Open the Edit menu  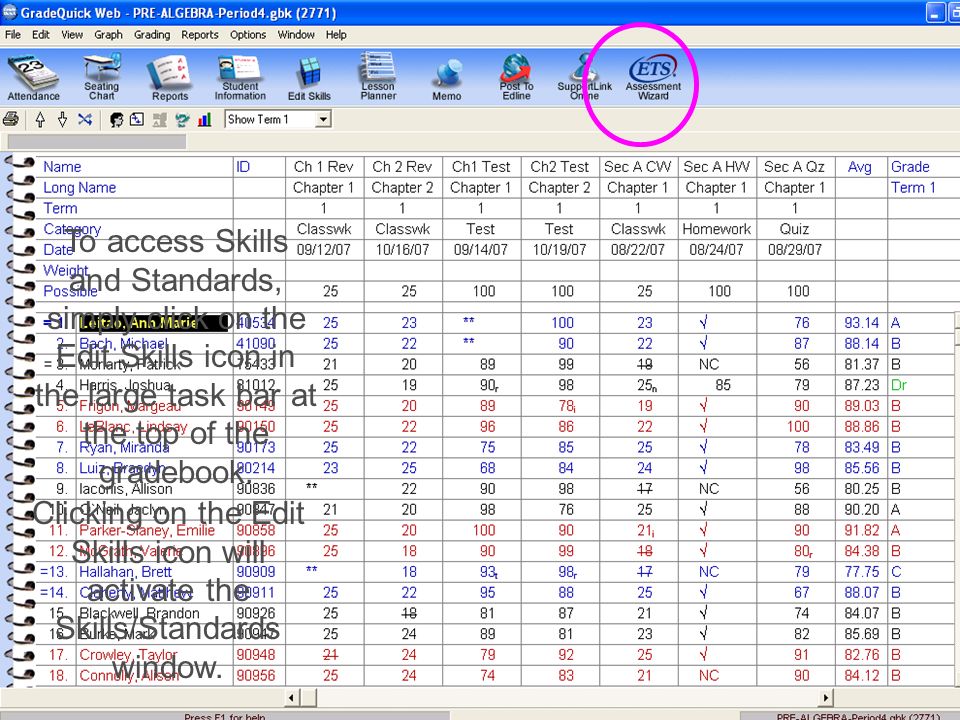(x=40, y=35)
